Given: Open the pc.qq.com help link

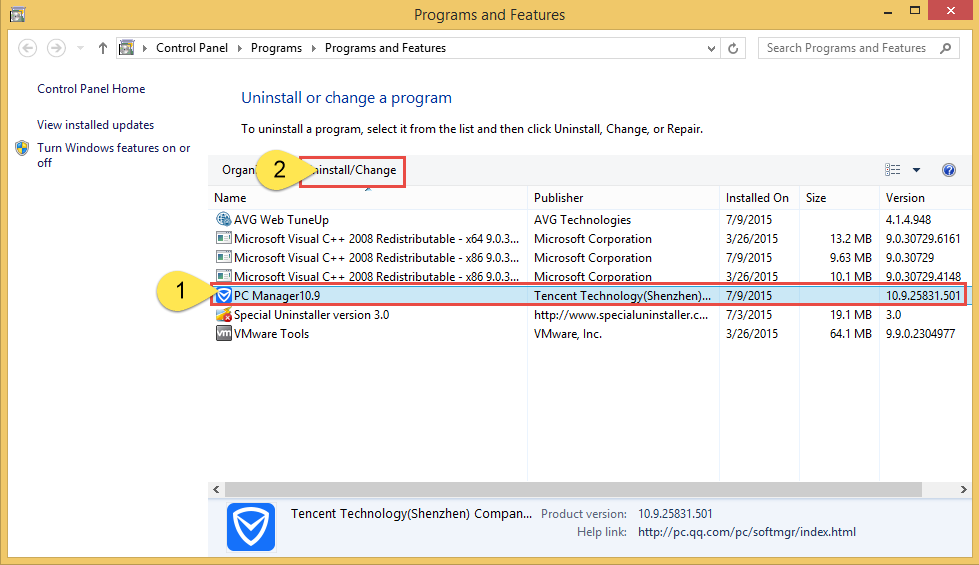Looking at the screenshot, I should 747,532.
